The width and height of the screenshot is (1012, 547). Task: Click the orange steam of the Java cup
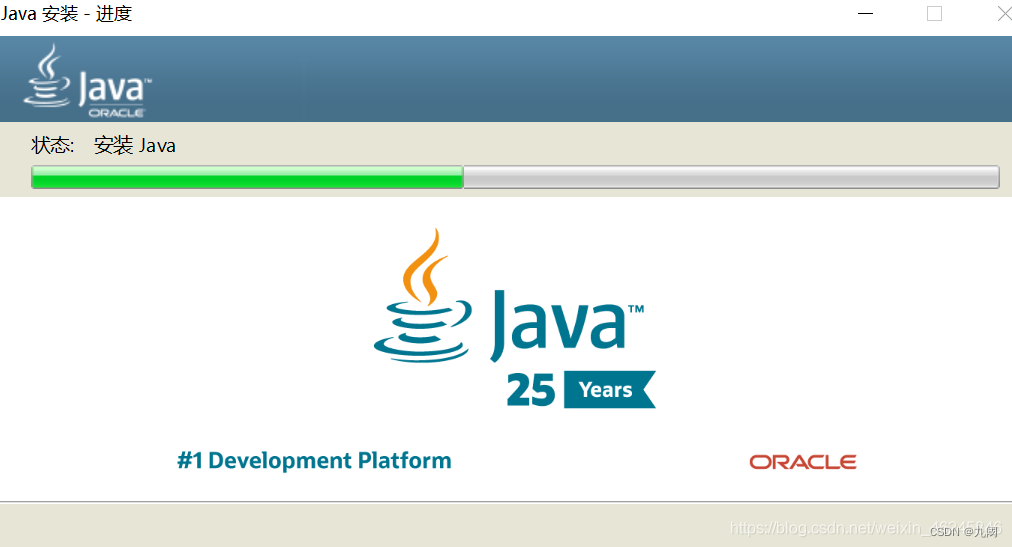[x=425, y=266]
